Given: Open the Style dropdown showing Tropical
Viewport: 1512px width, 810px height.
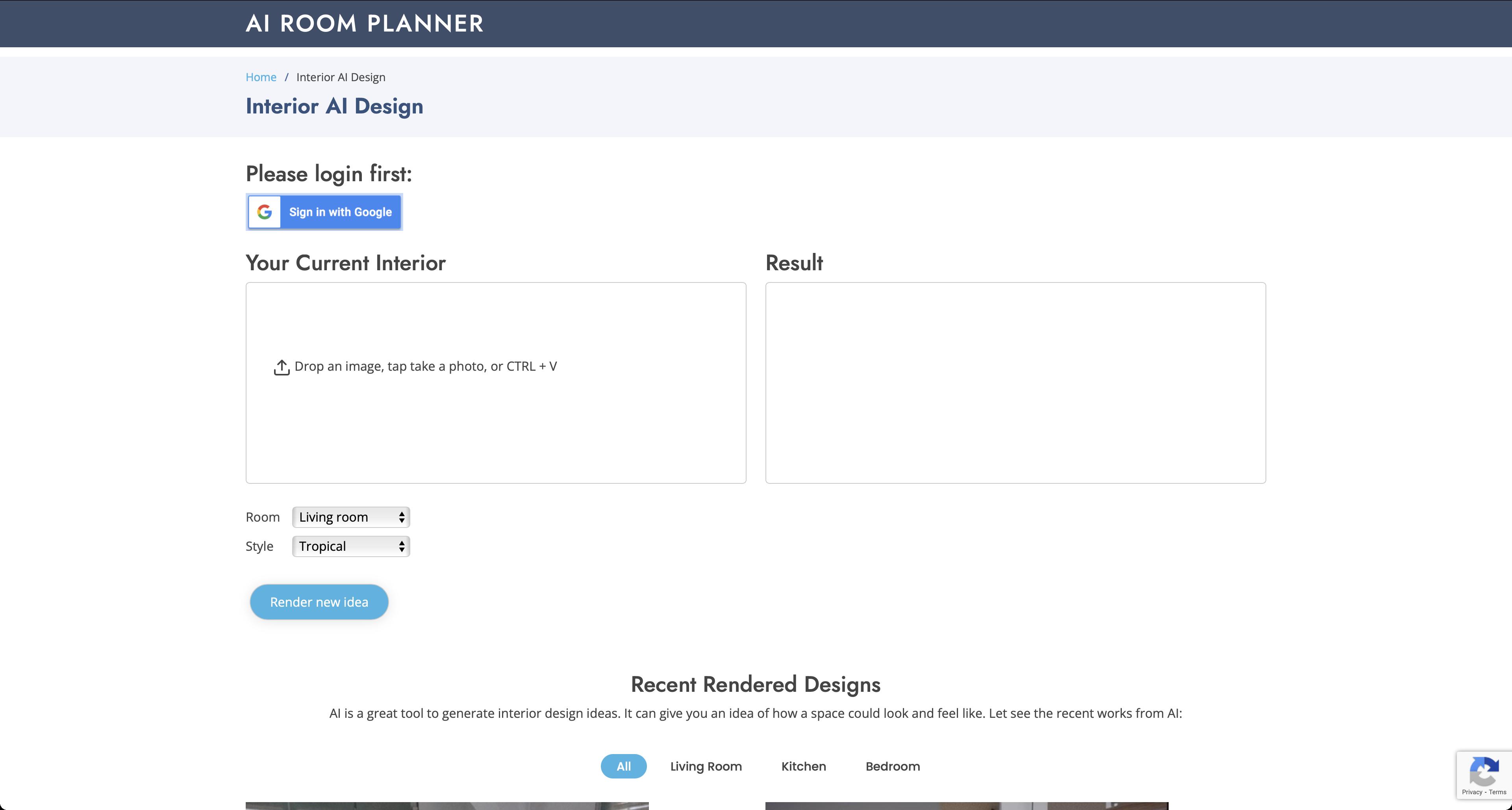Looking at the screenshot, I should (x=350, y=546).
